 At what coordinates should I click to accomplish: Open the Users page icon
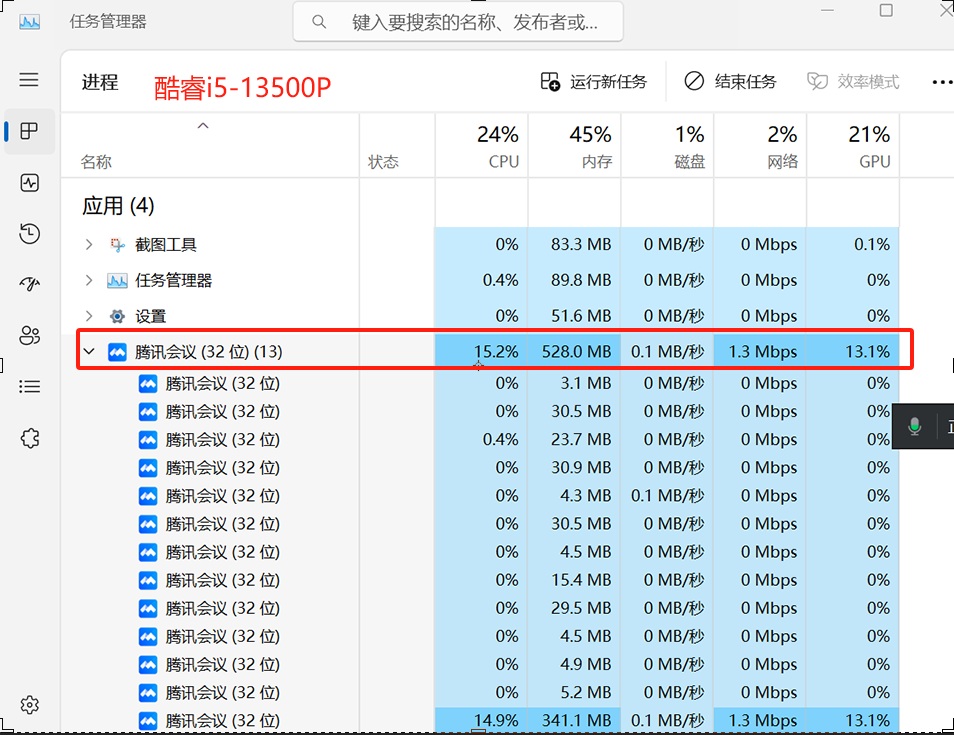click(29, 335)
